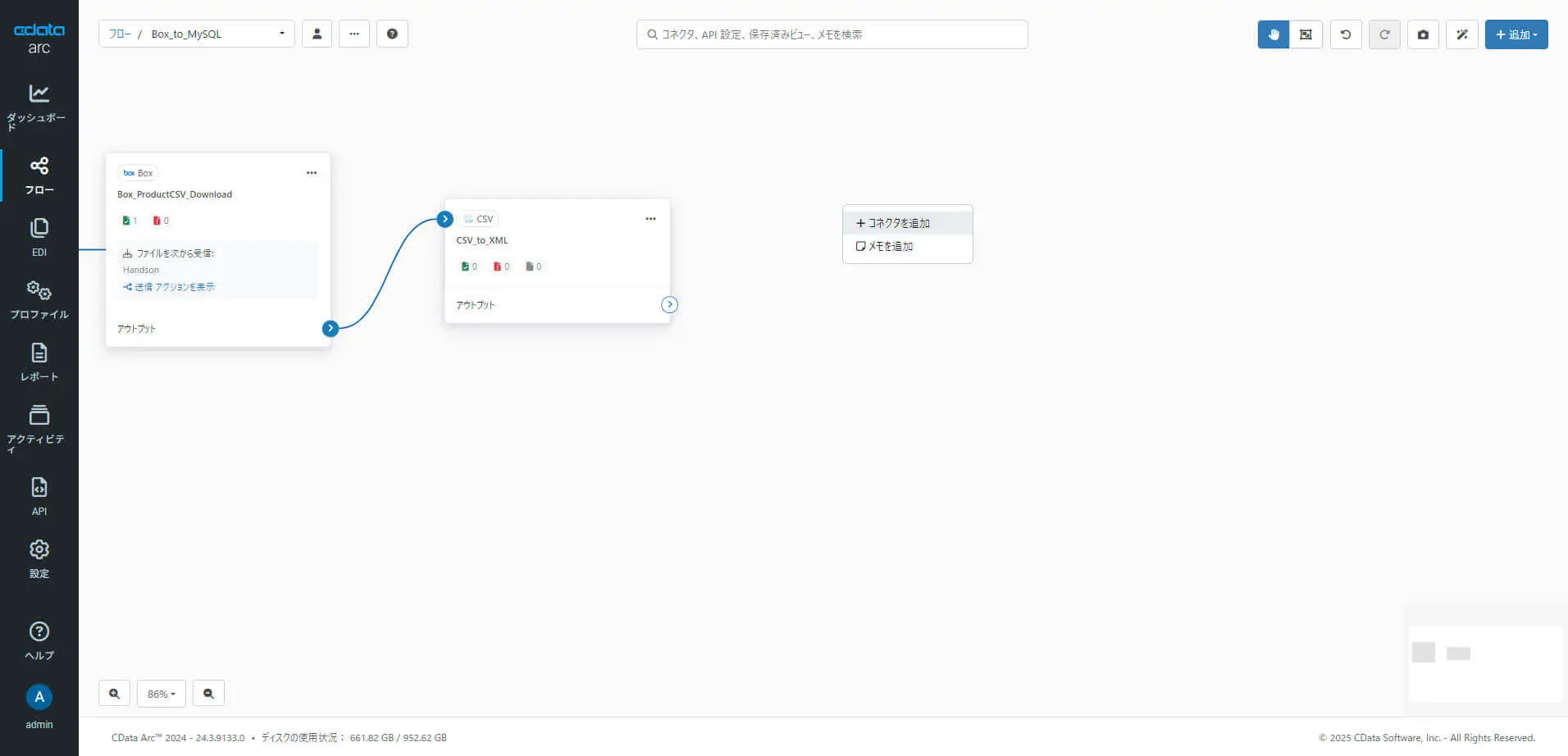Click the zoom magnifier button left of 86%
Screen dimensions: 1568x756
(114, 694)
